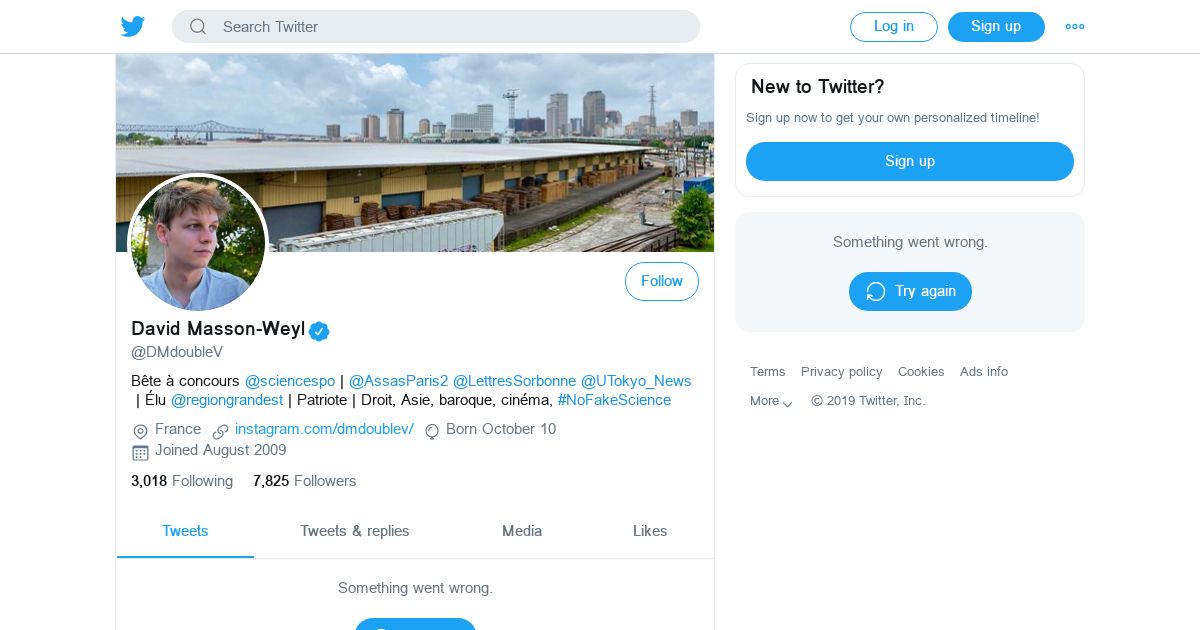The height and width of the screenshot is (630, 1200).
Task: Click the search magnifier icon
Action: tap(198, 27)
